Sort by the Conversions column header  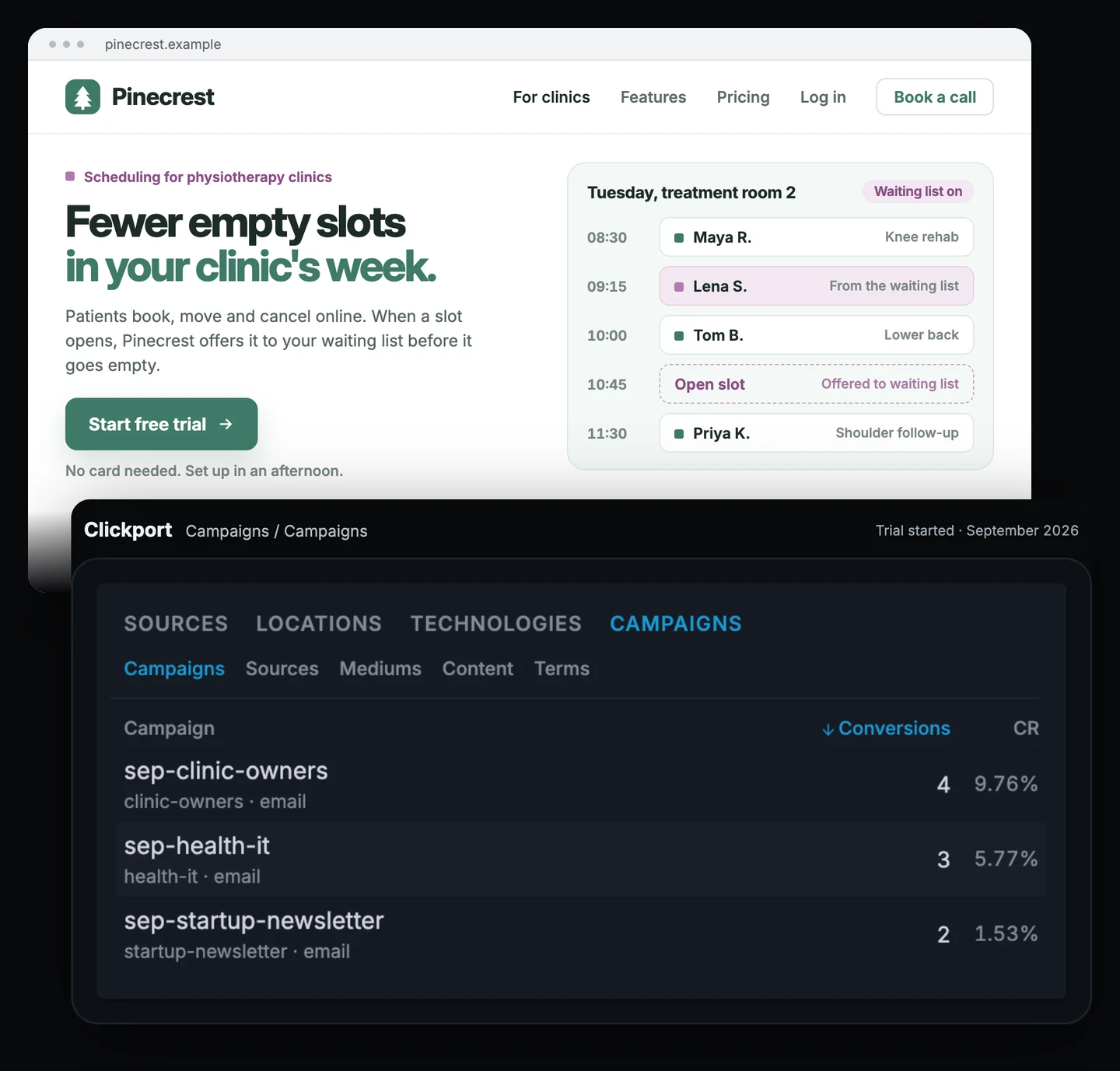[886, 729]
